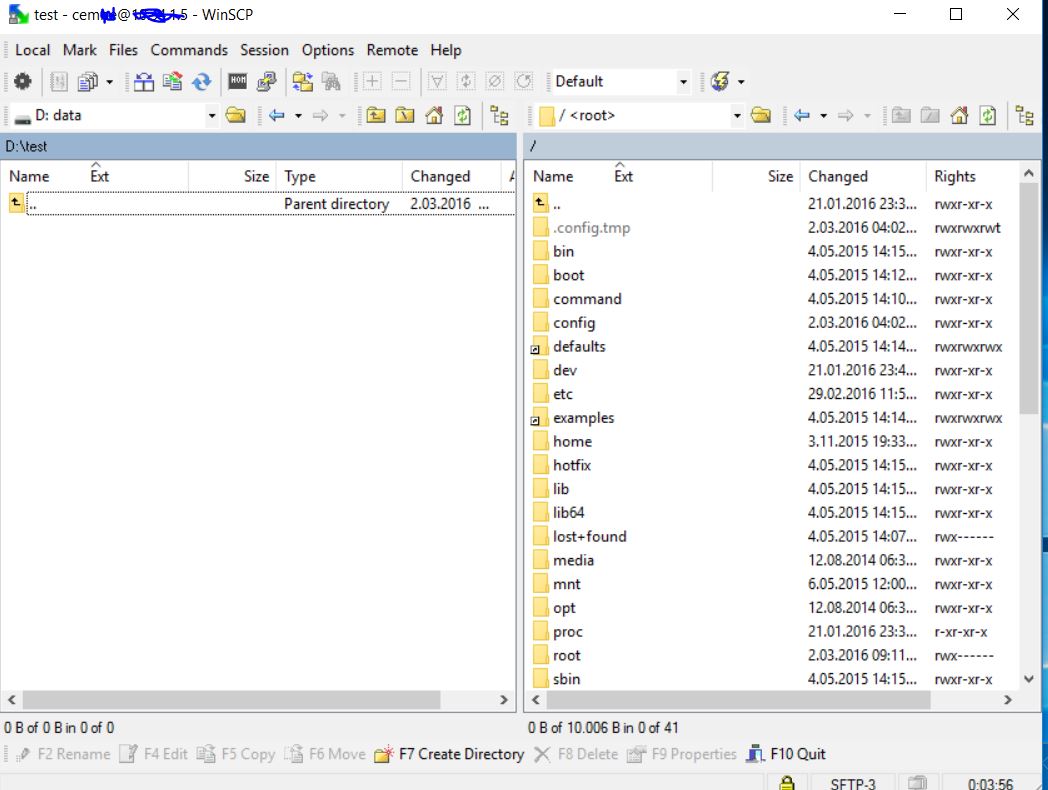
Task: Select the 'examples' symlink folder
Action: pyautogui.click(x=583, y=418)
